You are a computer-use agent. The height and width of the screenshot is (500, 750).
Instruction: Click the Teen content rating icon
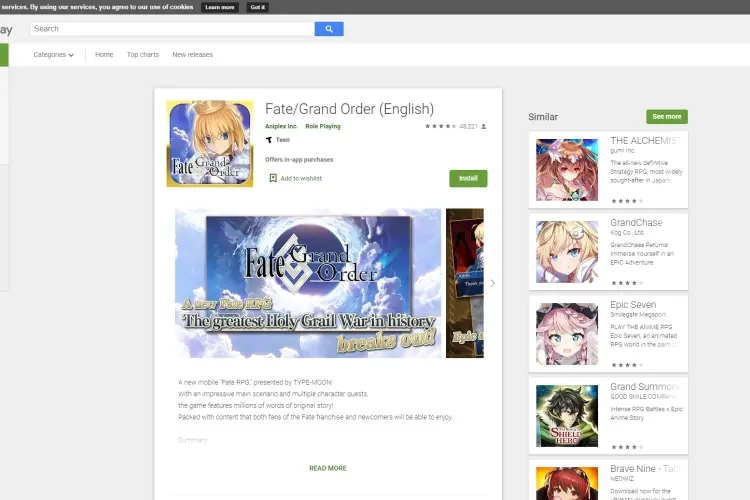269,140
